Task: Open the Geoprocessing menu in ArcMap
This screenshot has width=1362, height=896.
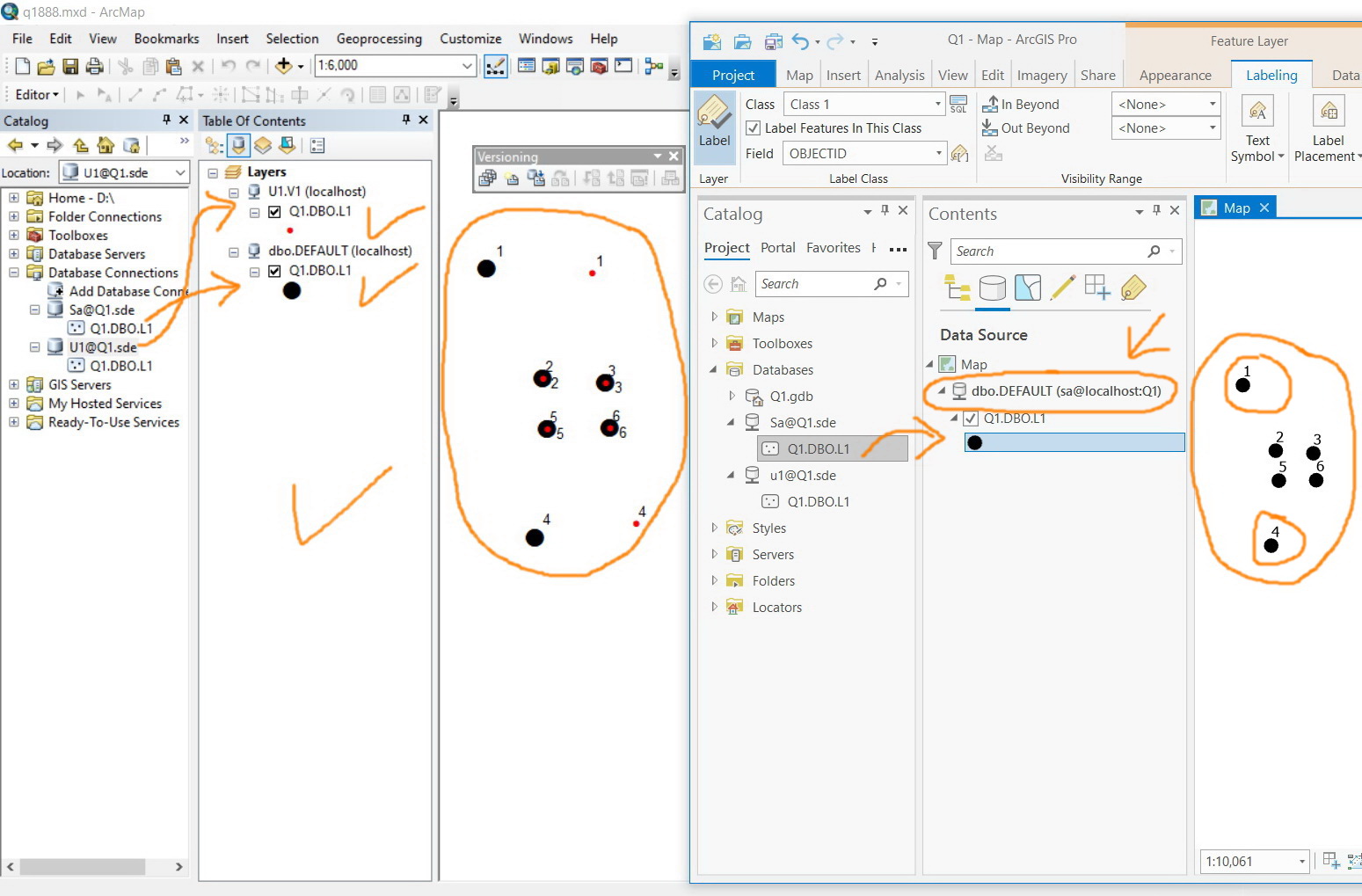Action: pyautogui.click(x=379, y=39)
